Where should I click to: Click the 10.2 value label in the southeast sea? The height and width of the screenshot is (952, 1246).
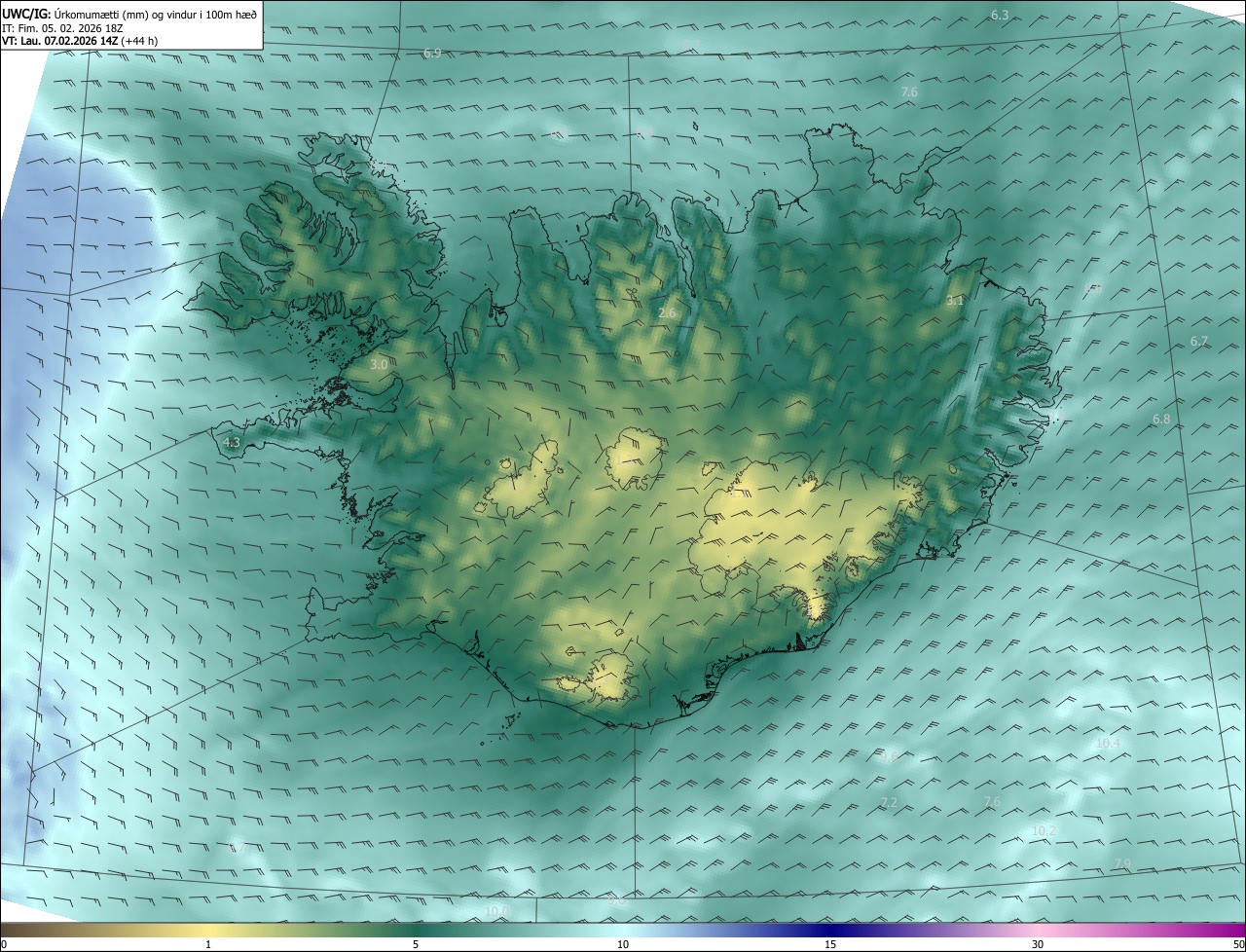(x=1044, y=830)
